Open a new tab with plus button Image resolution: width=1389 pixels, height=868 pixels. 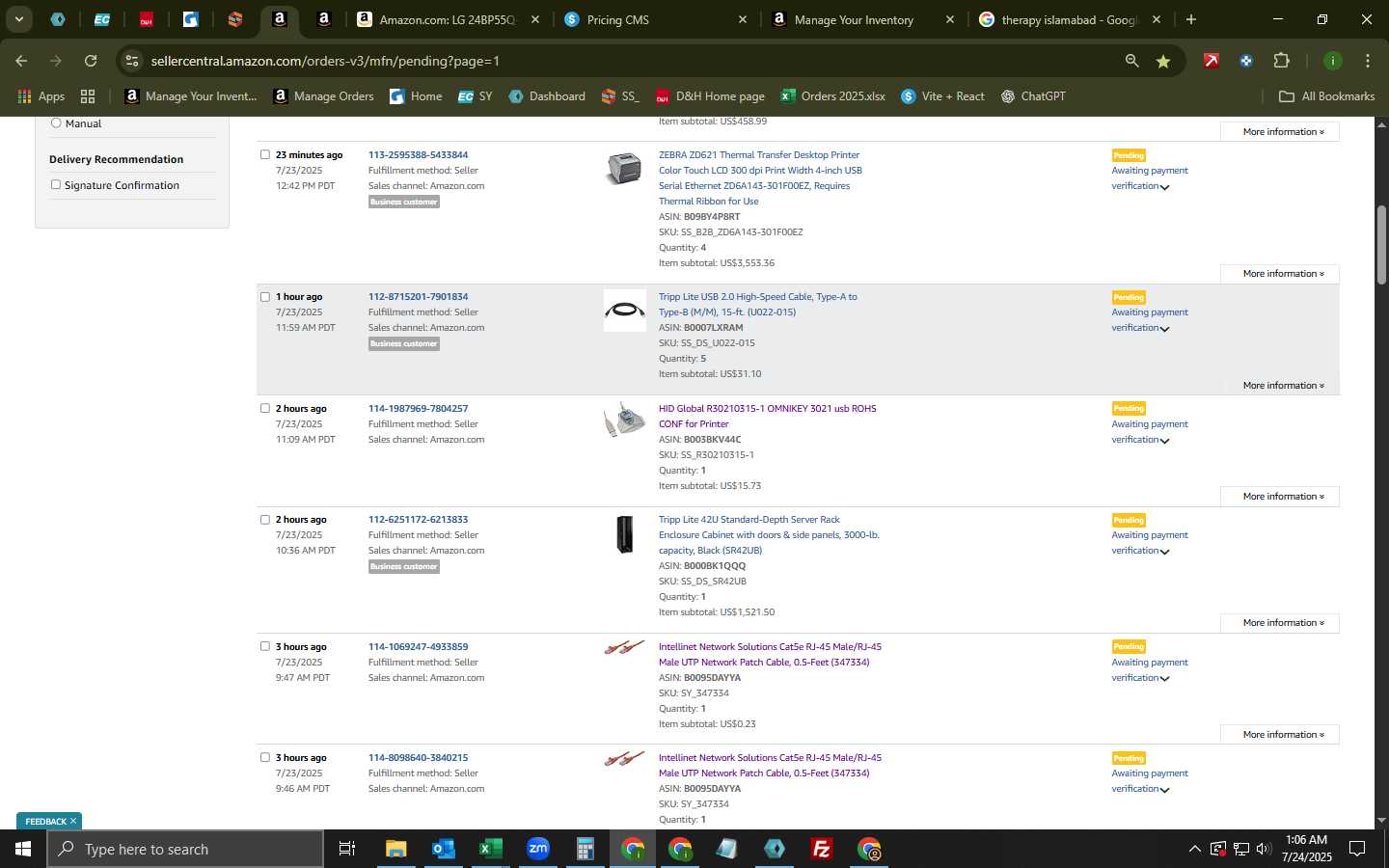click(x=1191, y=19)
